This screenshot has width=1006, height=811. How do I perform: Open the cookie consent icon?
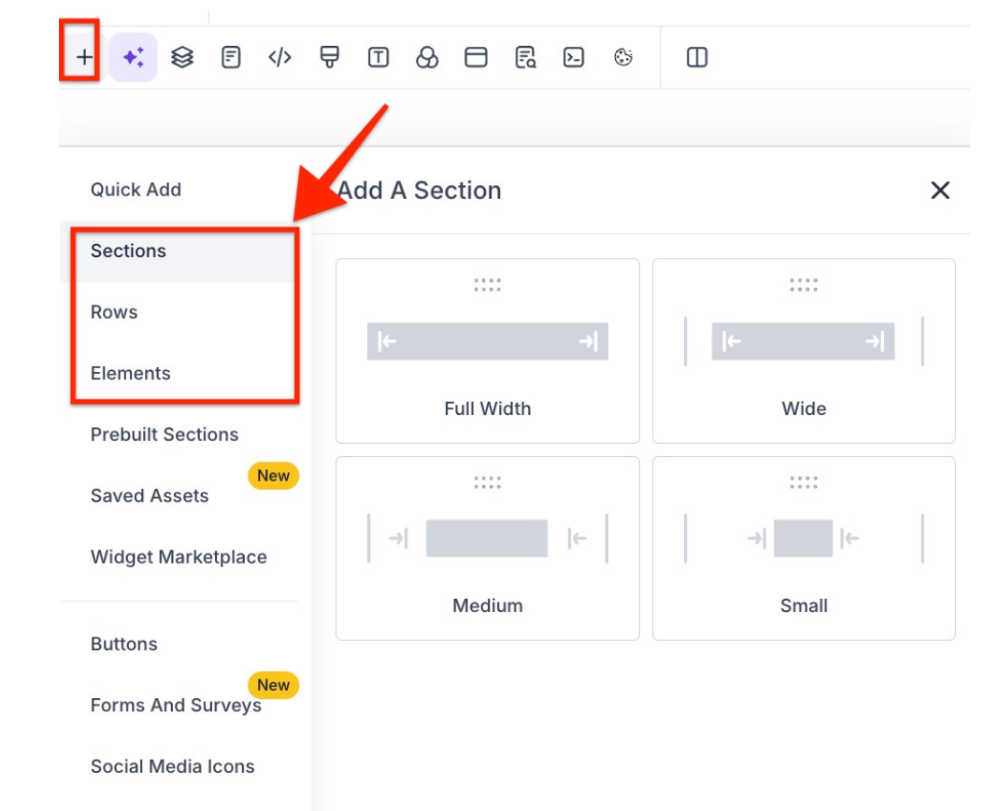(623, 58)
